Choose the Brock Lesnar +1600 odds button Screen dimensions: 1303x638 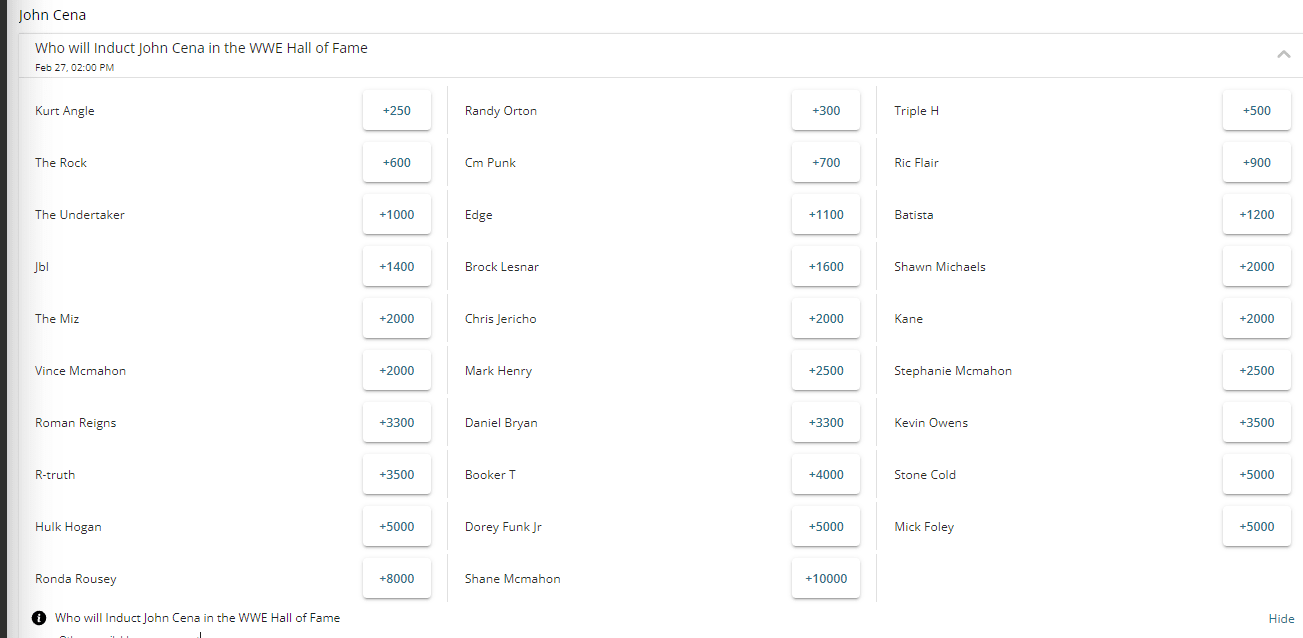coord(826,267)
